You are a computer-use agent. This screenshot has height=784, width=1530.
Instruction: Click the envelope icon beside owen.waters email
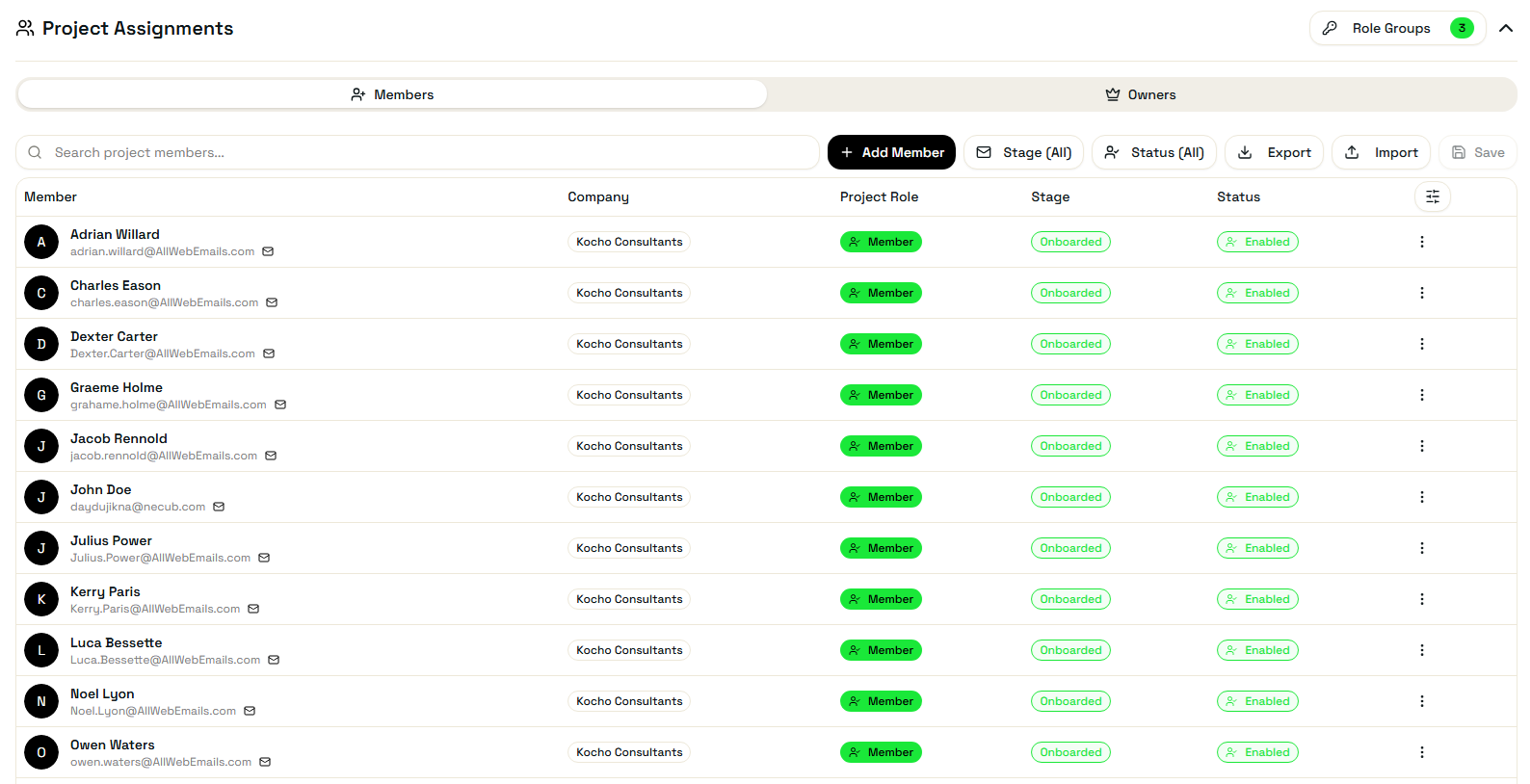point(265,762)
